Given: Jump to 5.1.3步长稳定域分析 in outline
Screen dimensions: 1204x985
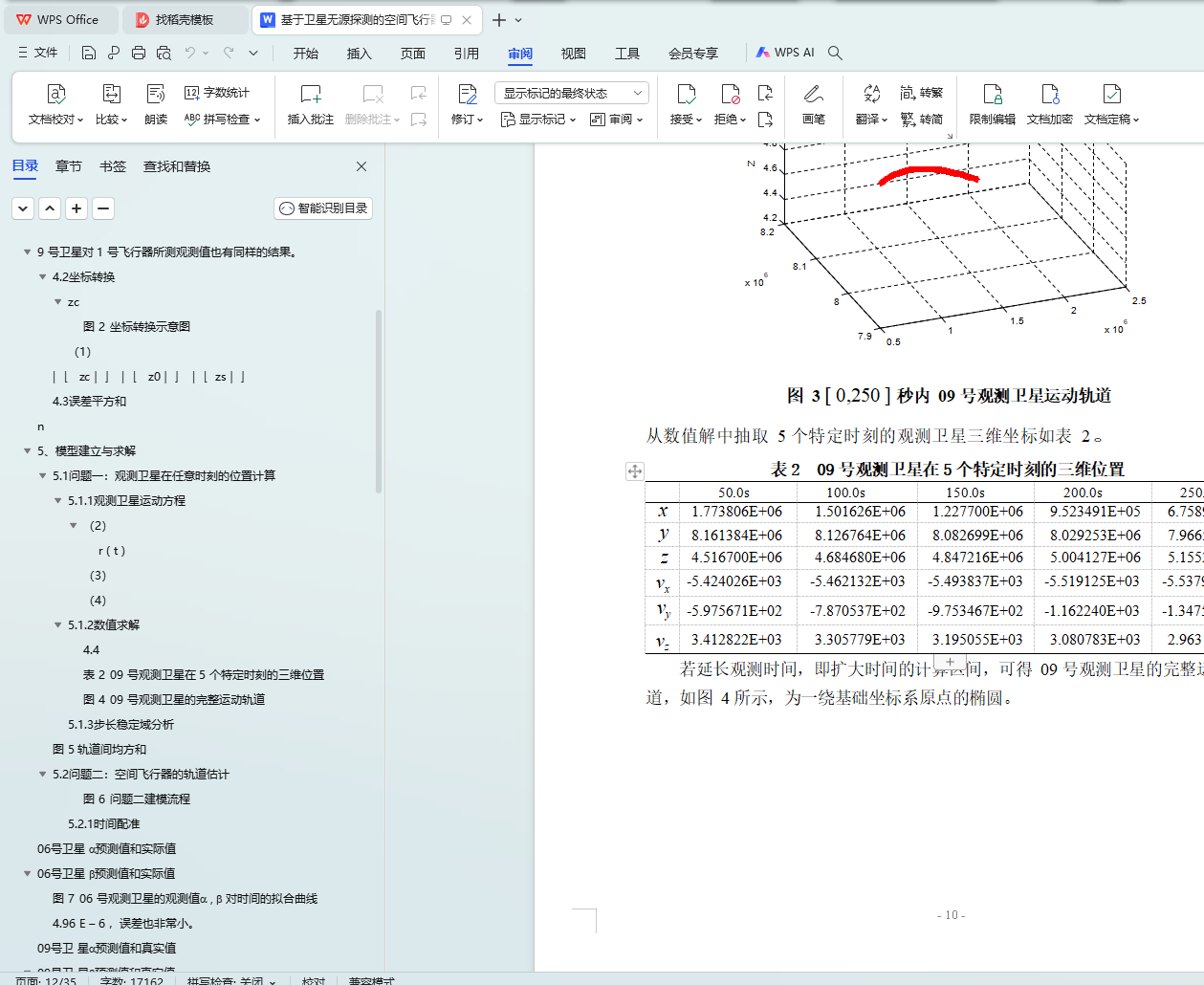Looking at the screenshot, I should (x=120, y=725).
